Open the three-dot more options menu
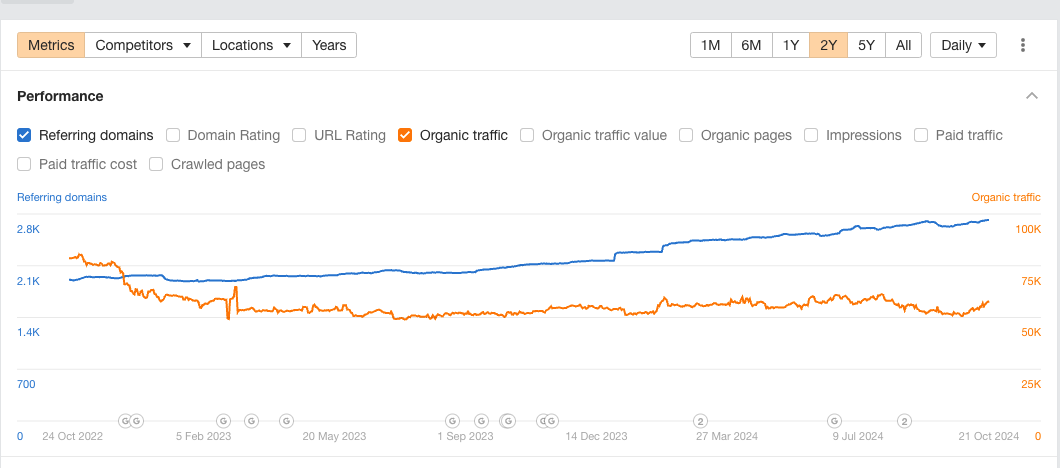Viewport: 1060px width, 468px height. tap(1023, 45)
